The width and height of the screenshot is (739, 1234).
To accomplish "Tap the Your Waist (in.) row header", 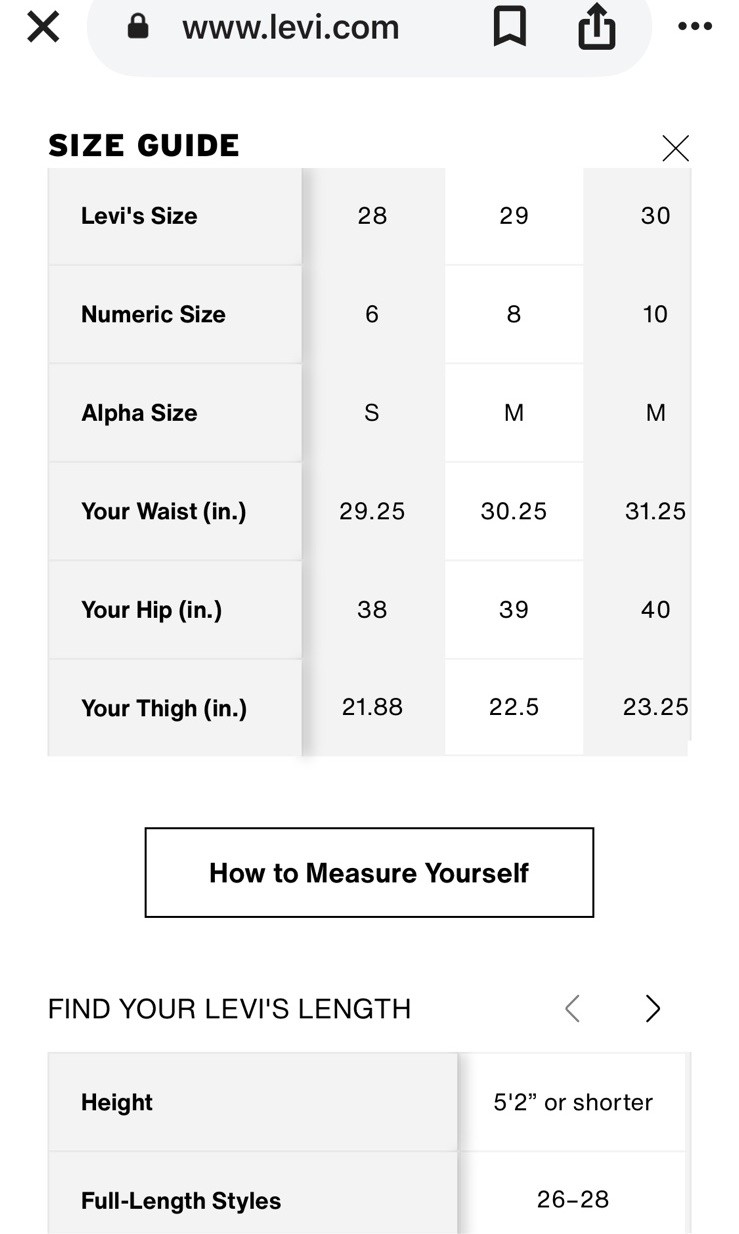I will tap(175, 512).
